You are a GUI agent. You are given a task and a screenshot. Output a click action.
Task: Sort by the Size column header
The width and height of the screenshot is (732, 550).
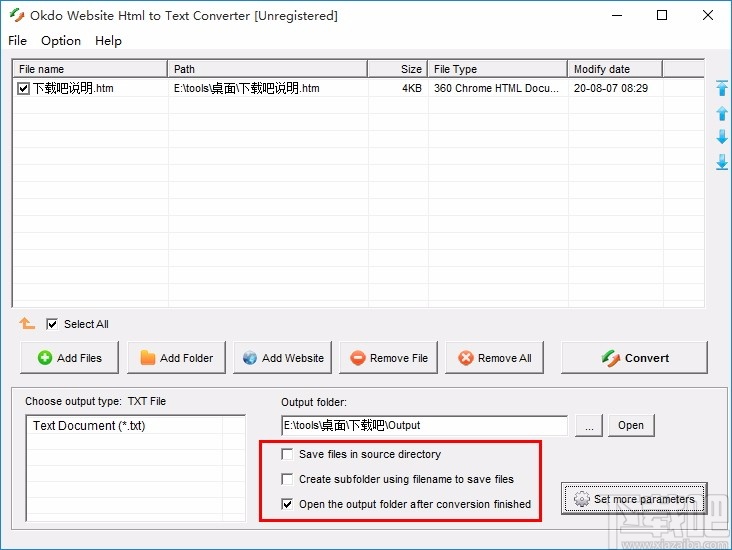(398, 69)
